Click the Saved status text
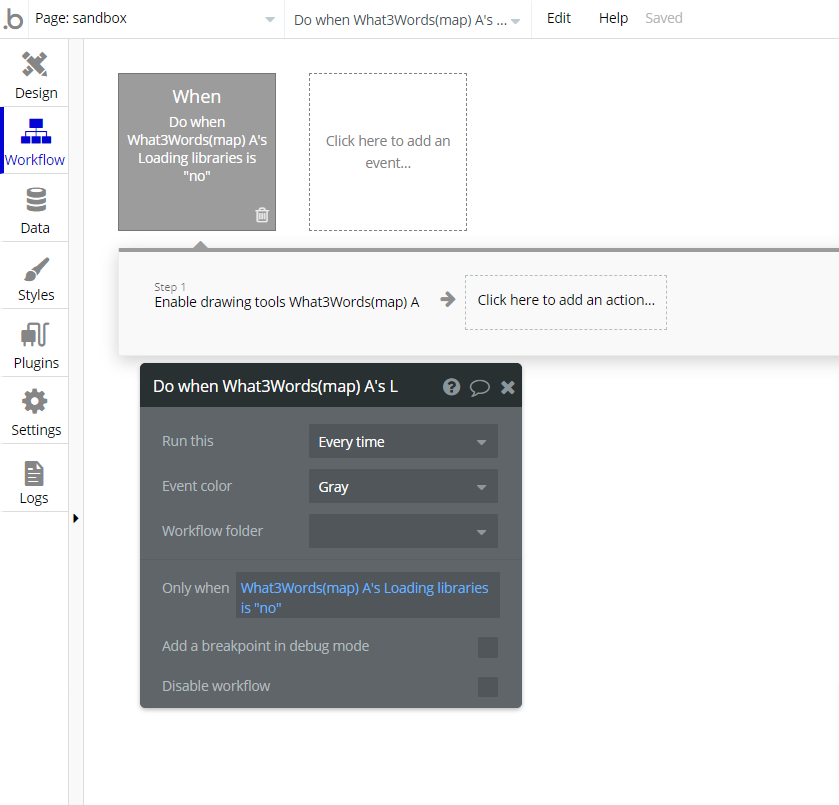839x805 pixels. coord(663,19)
